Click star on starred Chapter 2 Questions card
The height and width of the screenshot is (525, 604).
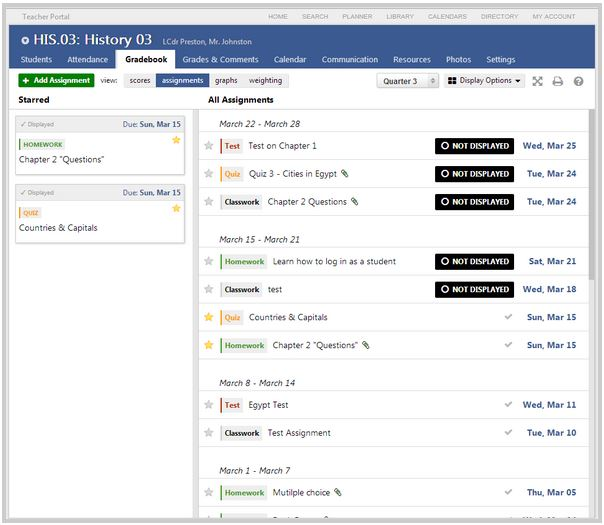176,140
